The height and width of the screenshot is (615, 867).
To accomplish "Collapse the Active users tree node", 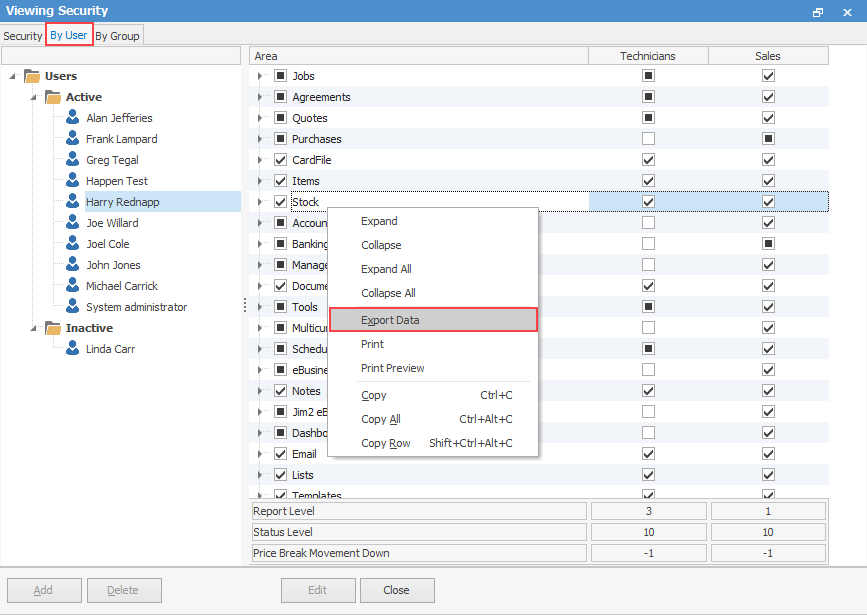I will [33, 97].
